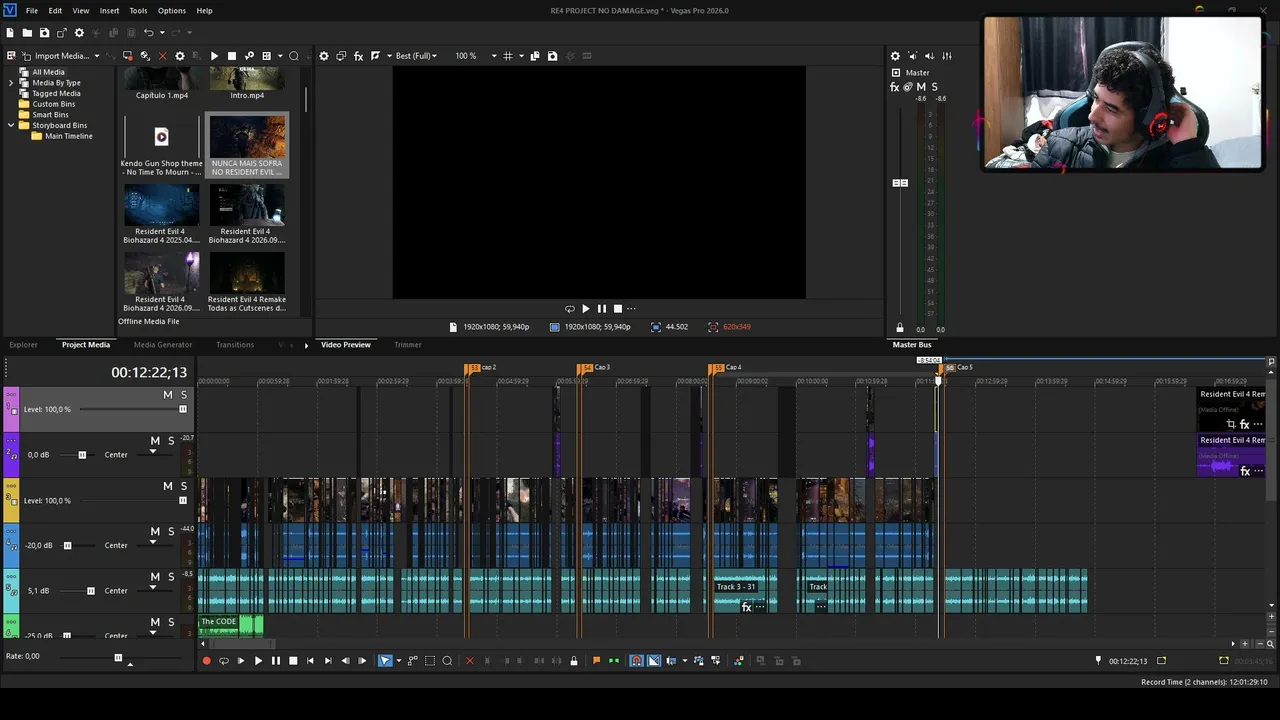Open the Import Media dropdown arrow

97,56
